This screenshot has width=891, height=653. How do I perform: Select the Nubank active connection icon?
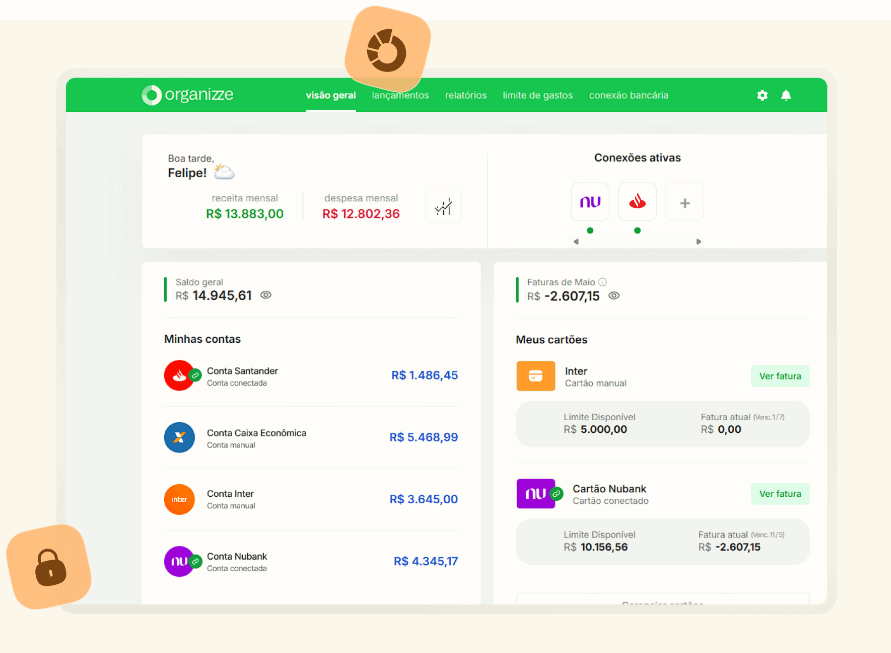pyautogui.click(x=590, y=202)
